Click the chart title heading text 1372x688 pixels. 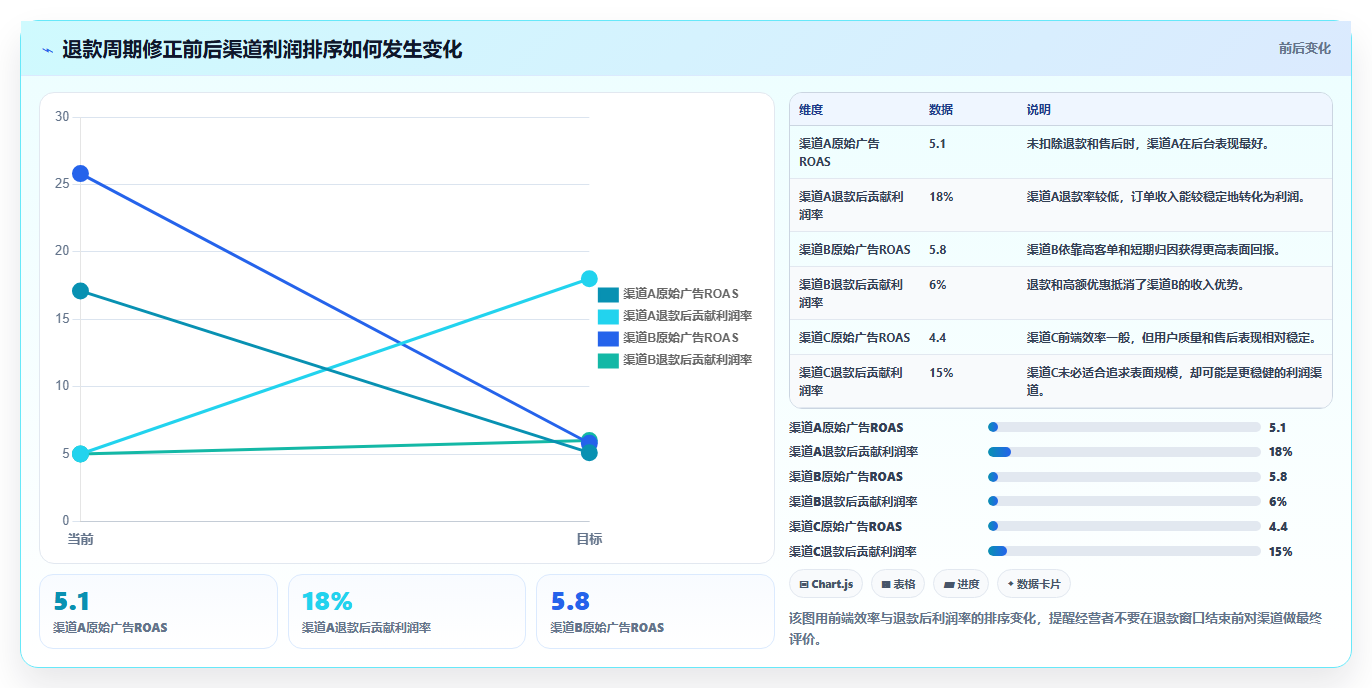pos(262,50)
